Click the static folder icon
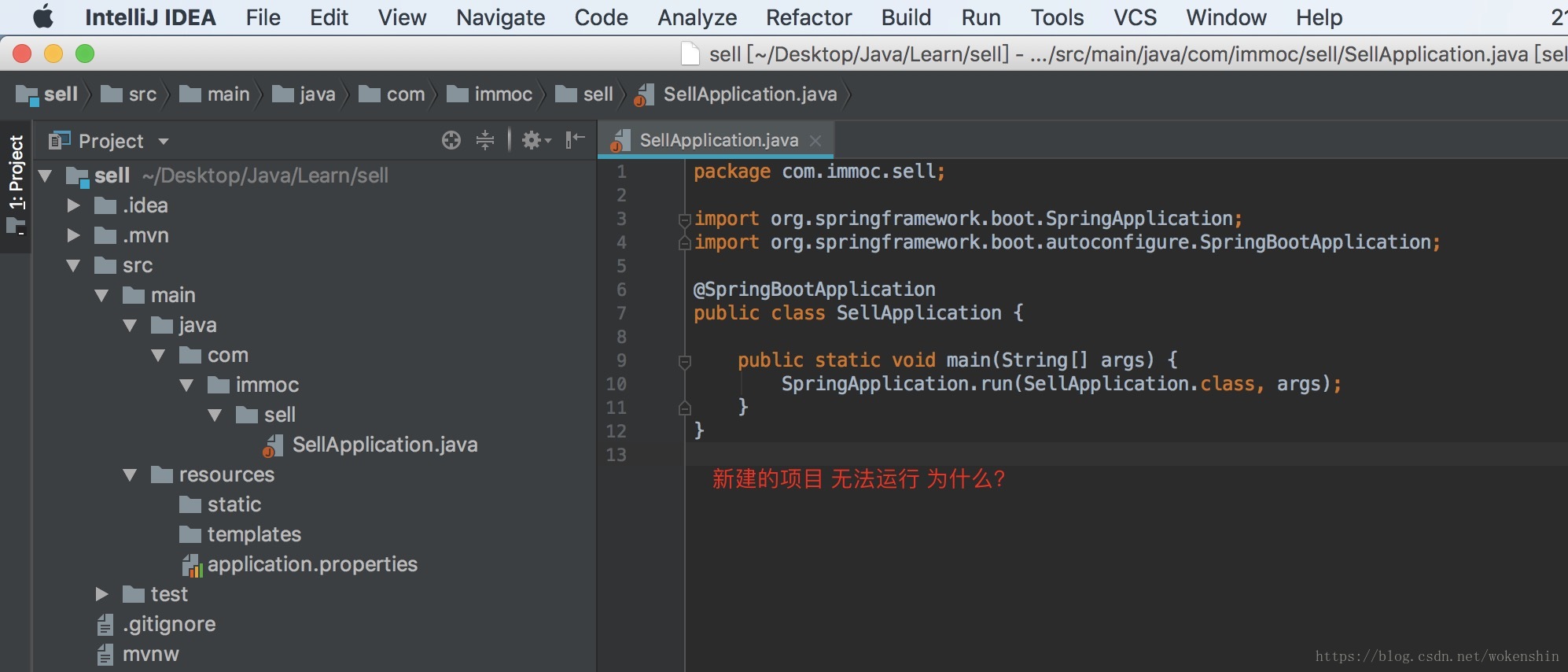1568x672 pixels. pyautogui.click(x=190, y=504)
